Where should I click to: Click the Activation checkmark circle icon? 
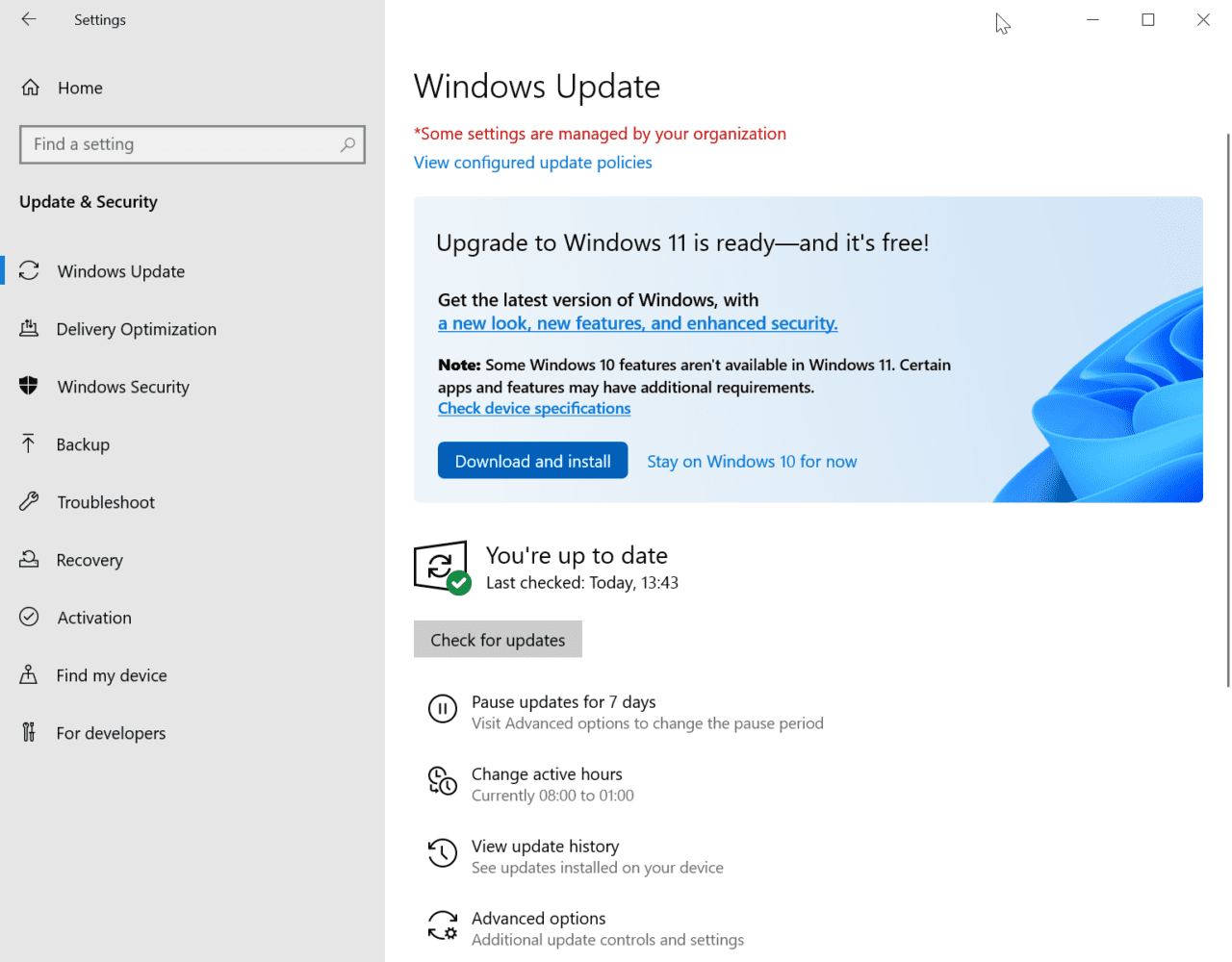[29, 617]
